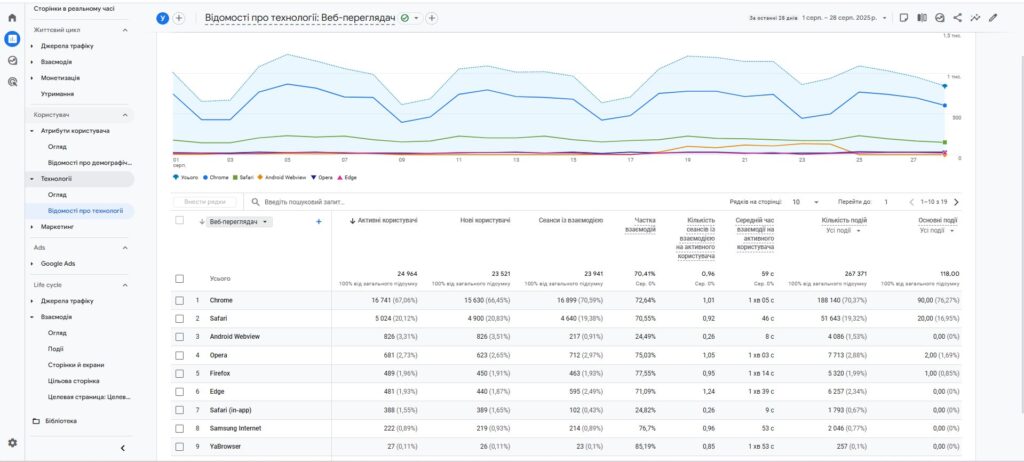Add a dimension with blue plus icon

[318, 221]
